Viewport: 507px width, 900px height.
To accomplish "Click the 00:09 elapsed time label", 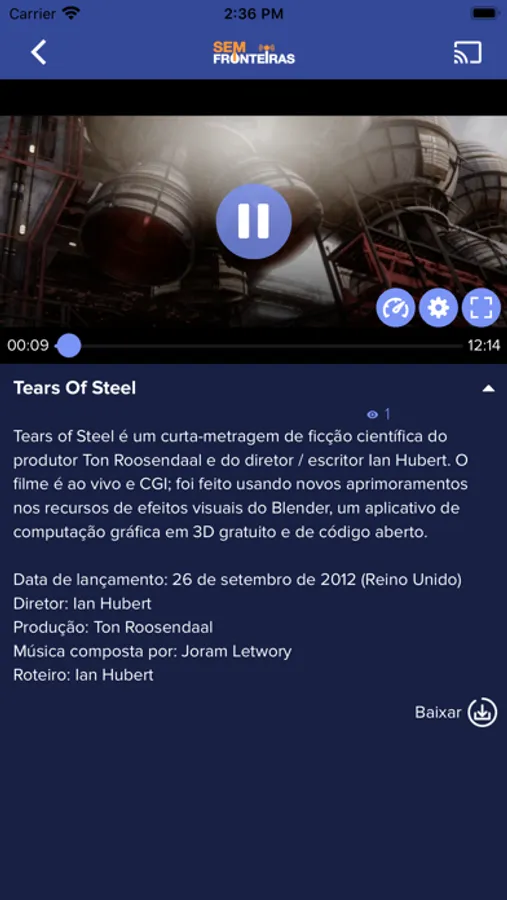I will click(x=28, y=346).
